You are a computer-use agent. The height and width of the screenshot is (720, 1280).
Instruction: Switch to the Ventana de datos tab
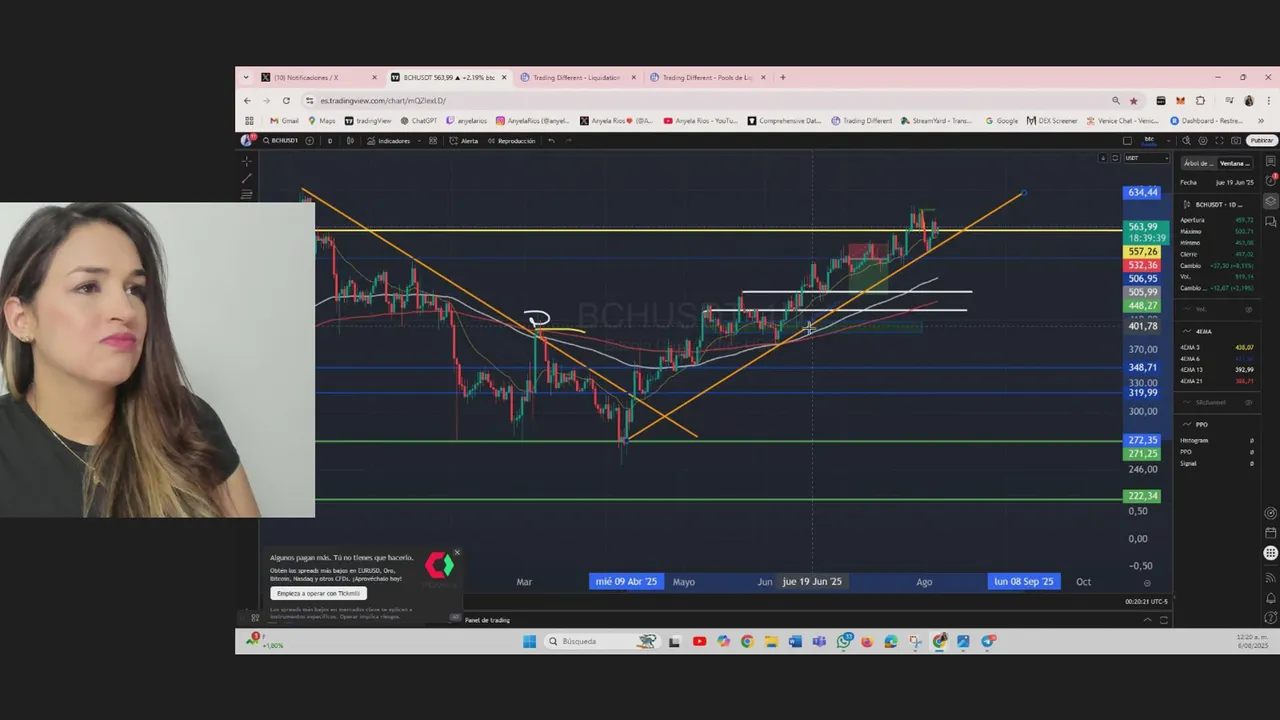coord(1235,163)
